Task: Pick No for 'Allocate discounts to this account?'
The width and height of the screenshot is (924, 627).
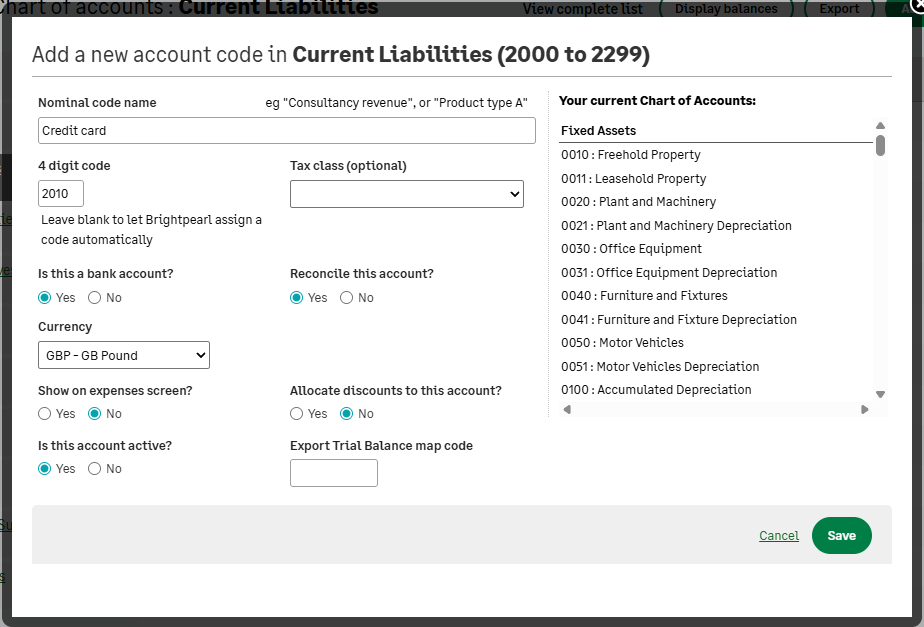Action: tap(346, 414)
